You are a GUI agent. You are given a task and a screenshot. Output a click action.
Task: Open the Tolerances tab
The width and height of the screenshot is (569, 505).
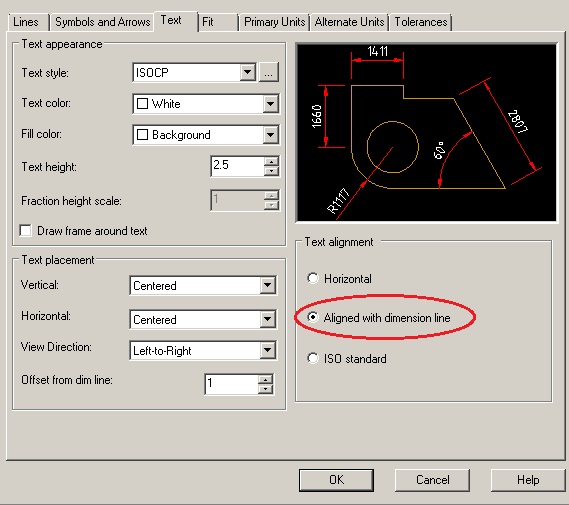[421, 22]
